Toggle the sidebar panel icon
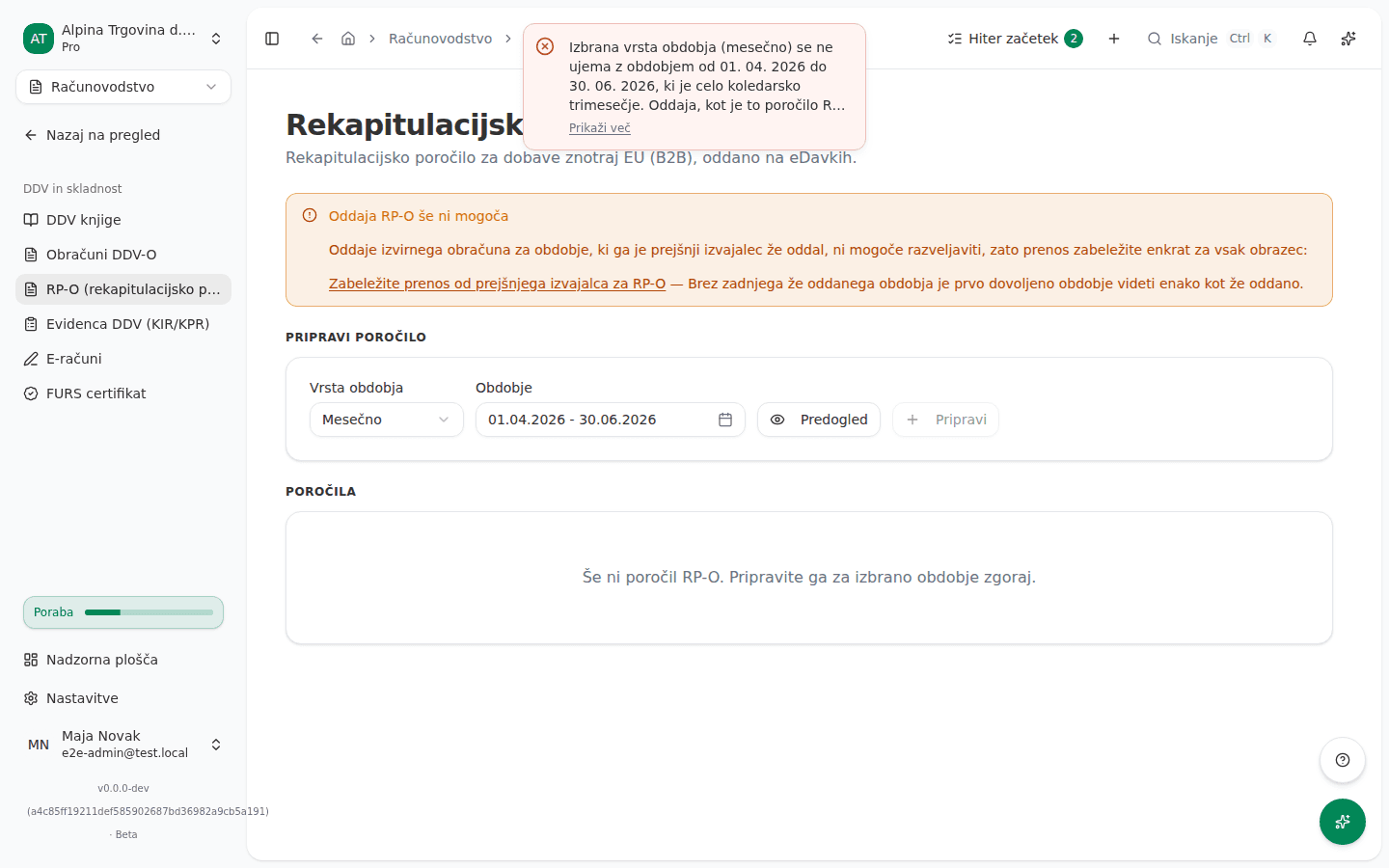The width and height of the screenshot is (1389, 868). tap(272, 39)
